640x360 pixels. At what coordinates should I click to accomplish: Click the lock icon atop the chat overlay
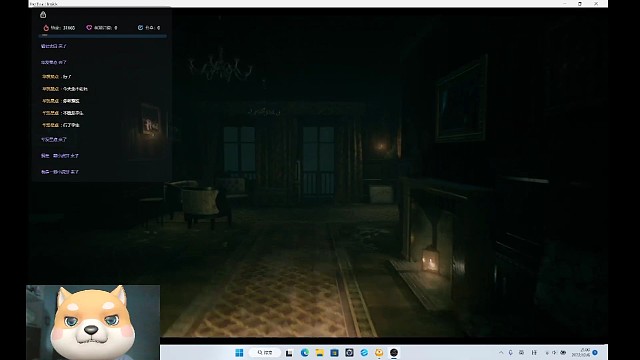tap(43, 15)
